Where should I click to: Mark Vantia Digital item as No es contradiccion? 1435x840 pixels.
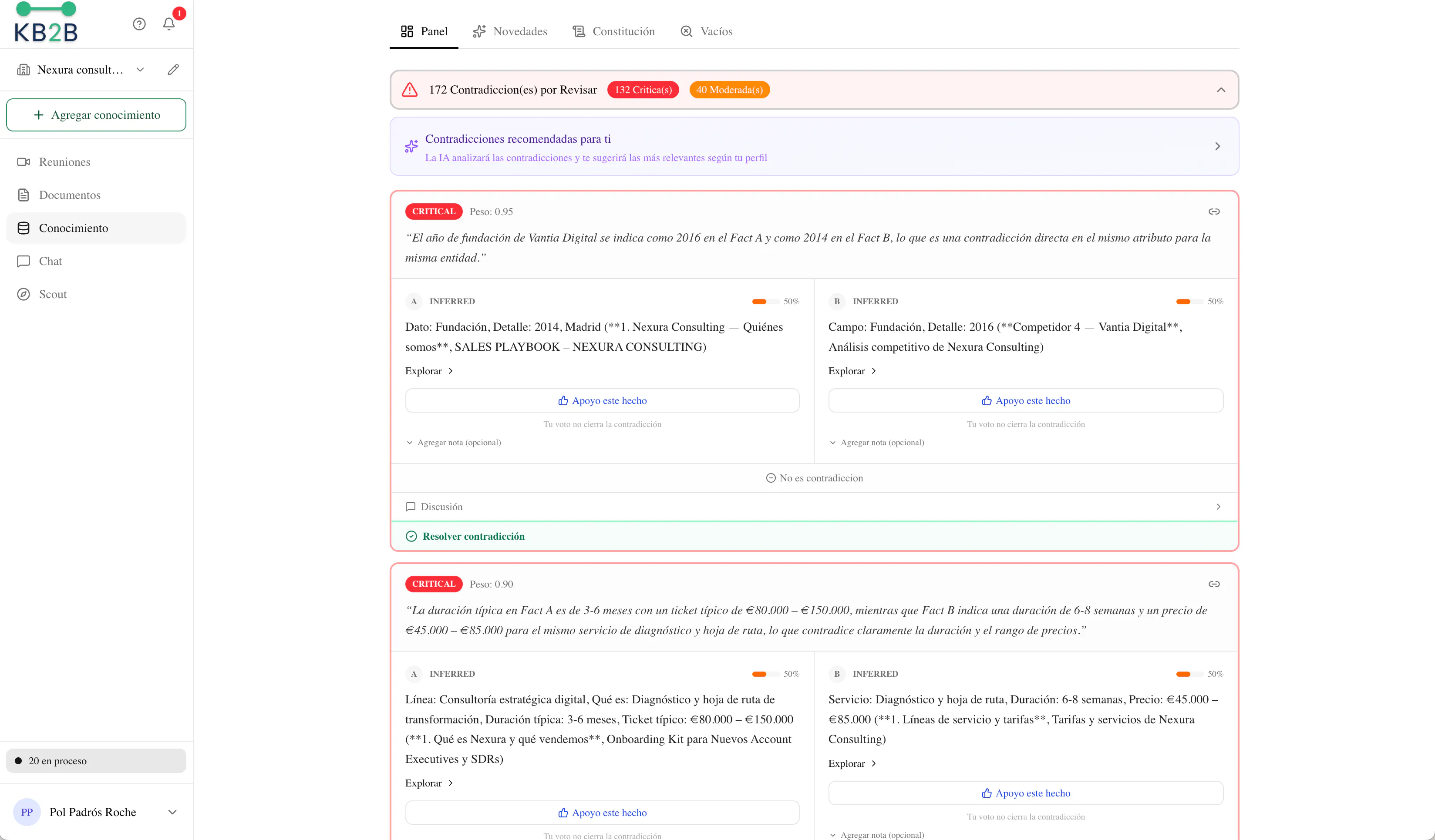point(814,478)
